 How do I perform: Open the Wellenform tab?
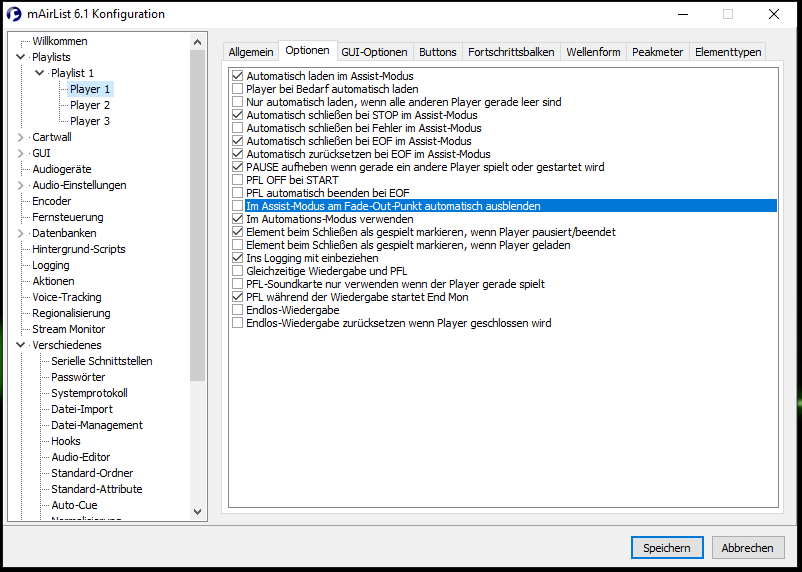593,52
